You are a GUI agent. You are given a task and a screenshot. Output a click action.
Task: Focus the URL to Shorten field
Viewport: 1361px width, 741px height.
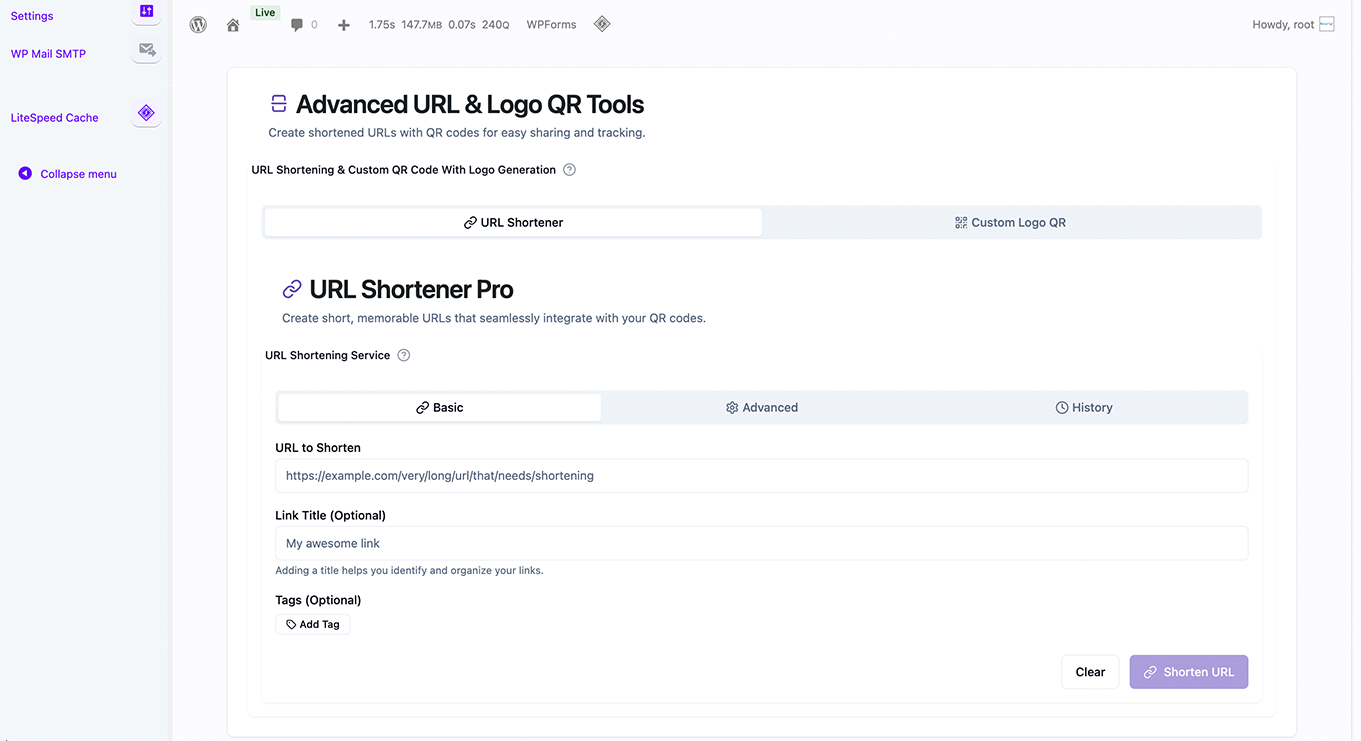coord(761,476)
